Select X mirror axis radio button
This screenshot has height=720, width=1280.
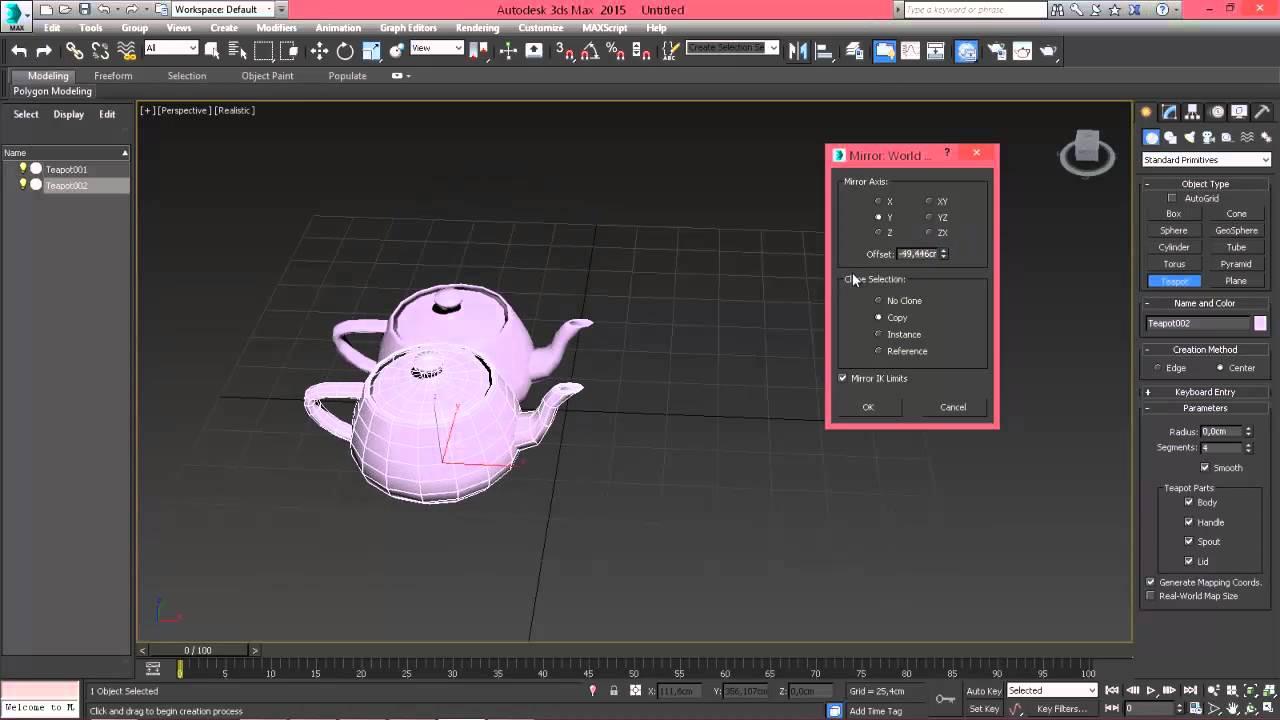pyautogui.click(x=879, y=202)
